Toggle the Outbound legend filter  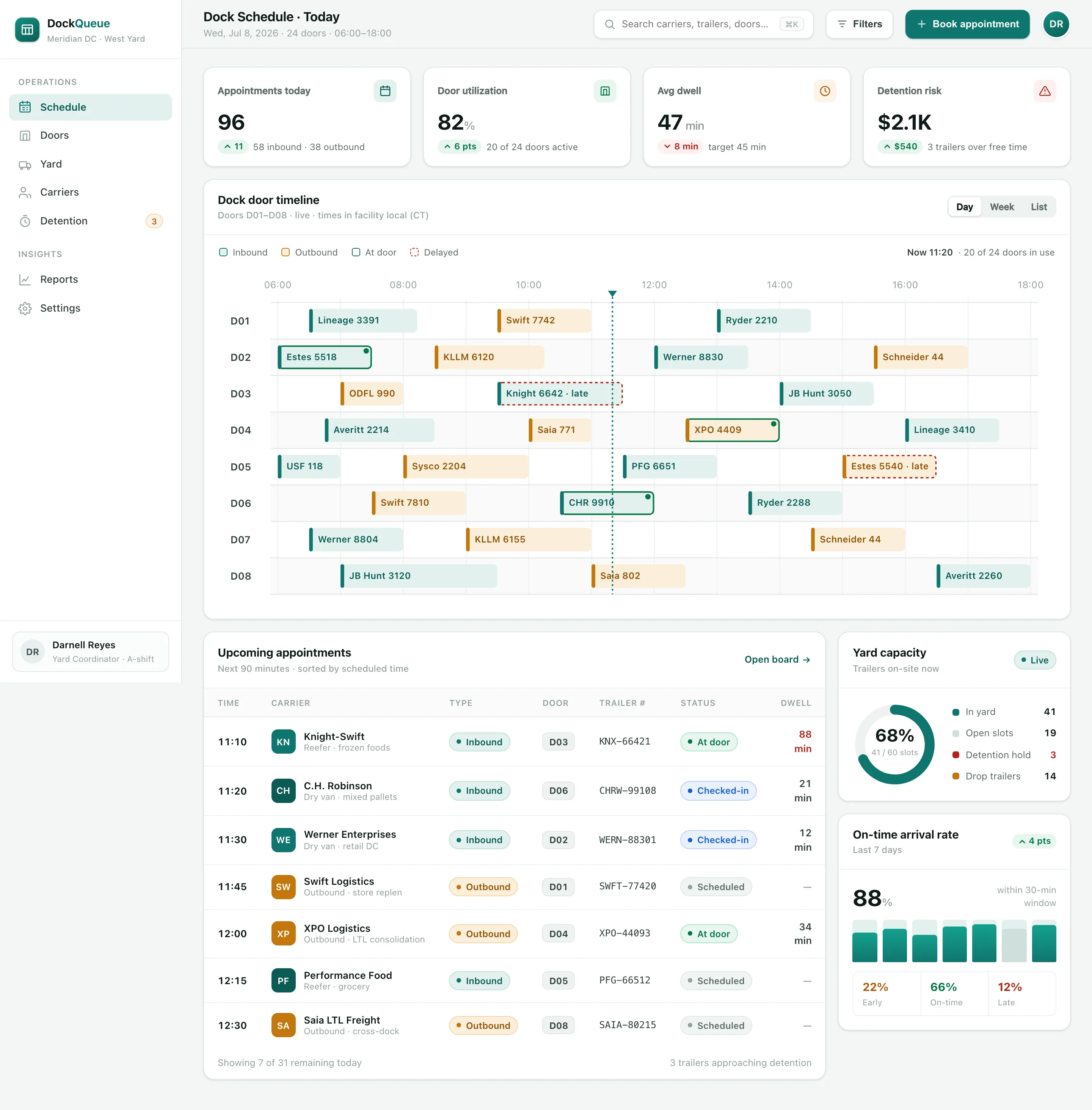click(309, 252)
